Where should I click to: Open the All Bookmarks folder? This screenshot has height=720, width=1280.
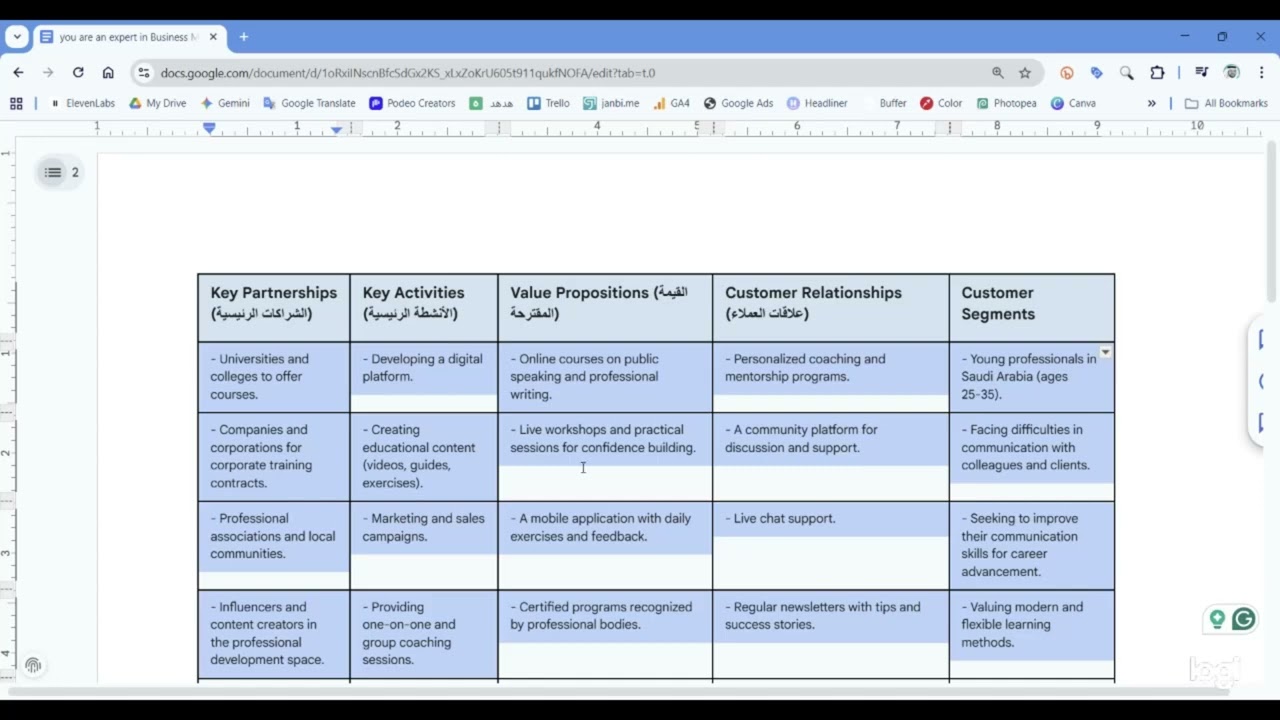tap(1226, 103)
